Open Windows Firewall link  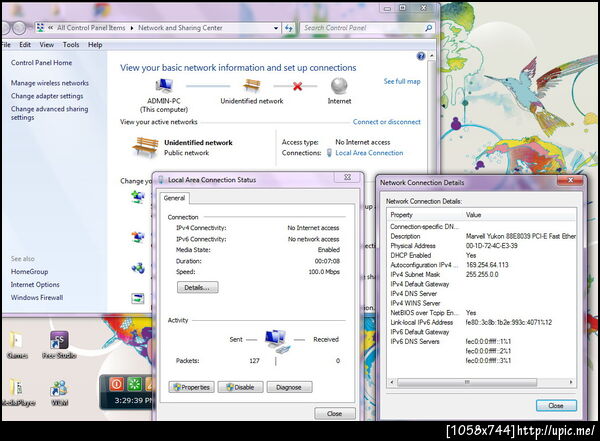37,297
